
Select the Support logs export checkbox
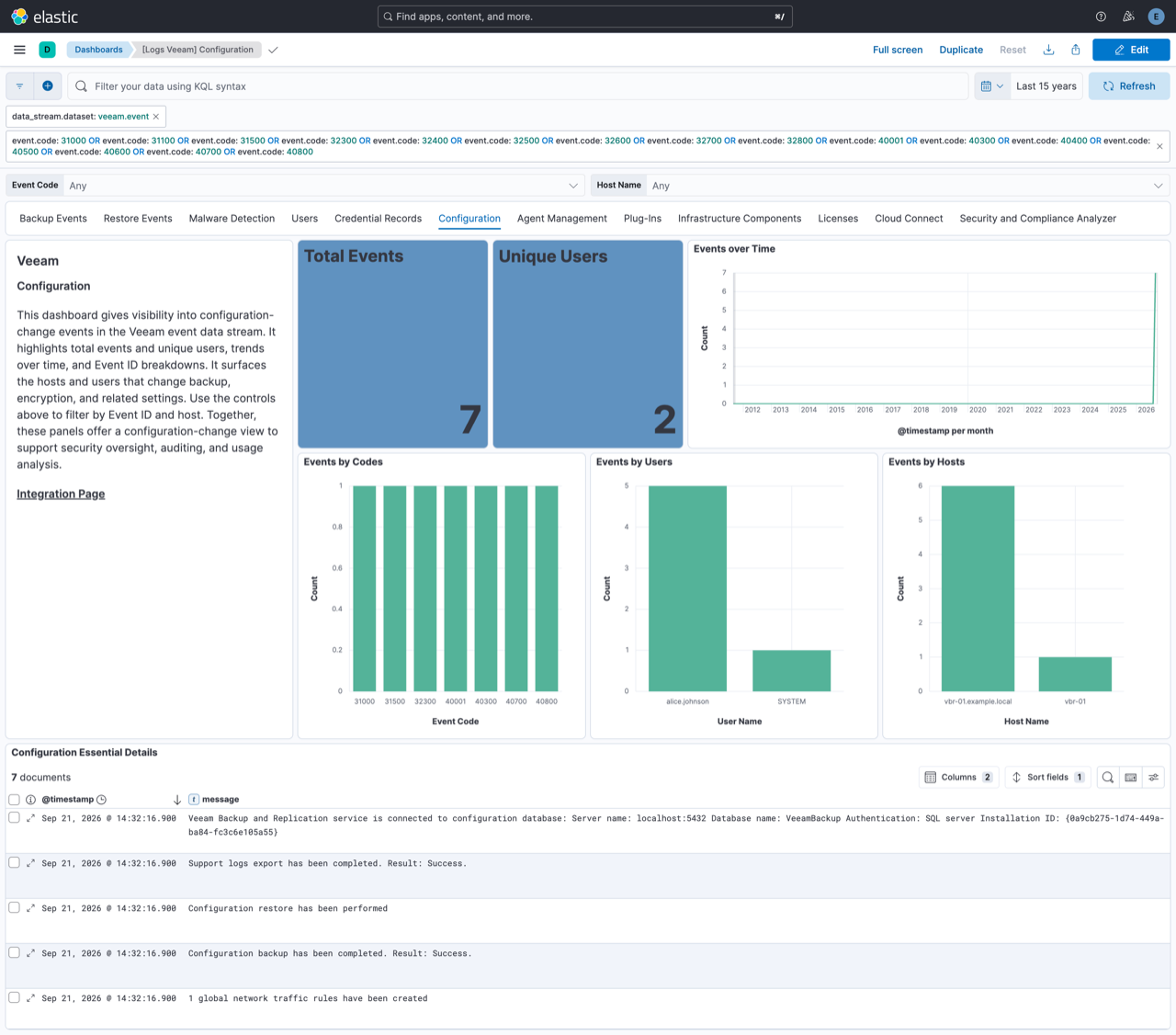14,862
